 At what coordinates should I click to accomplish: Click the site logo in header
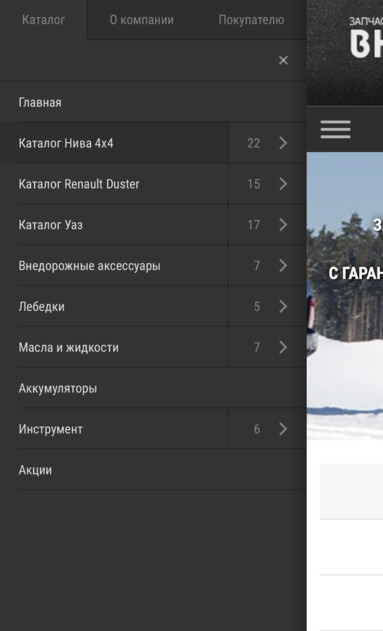pyautogui.click(x=366, y=38)
